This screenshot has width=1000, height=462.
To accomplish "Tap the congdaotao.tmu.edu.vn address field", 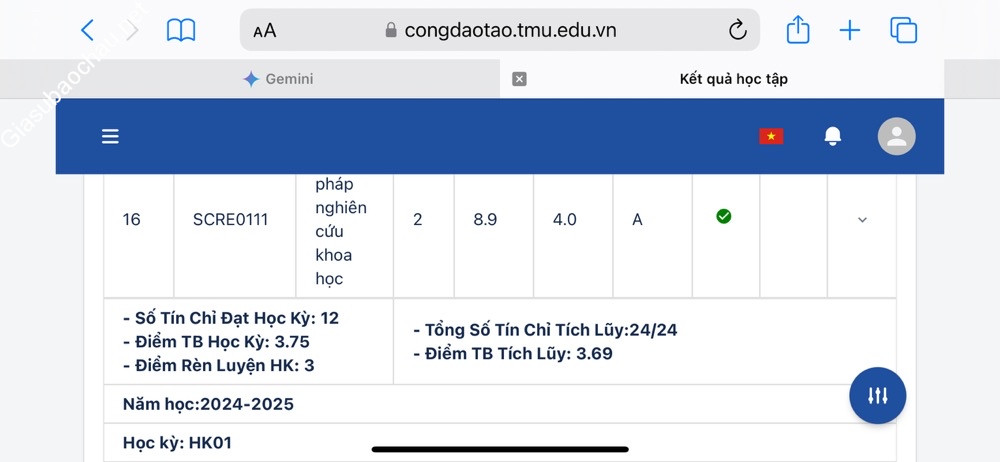I will pyautogui.click(x=510, y=30).
